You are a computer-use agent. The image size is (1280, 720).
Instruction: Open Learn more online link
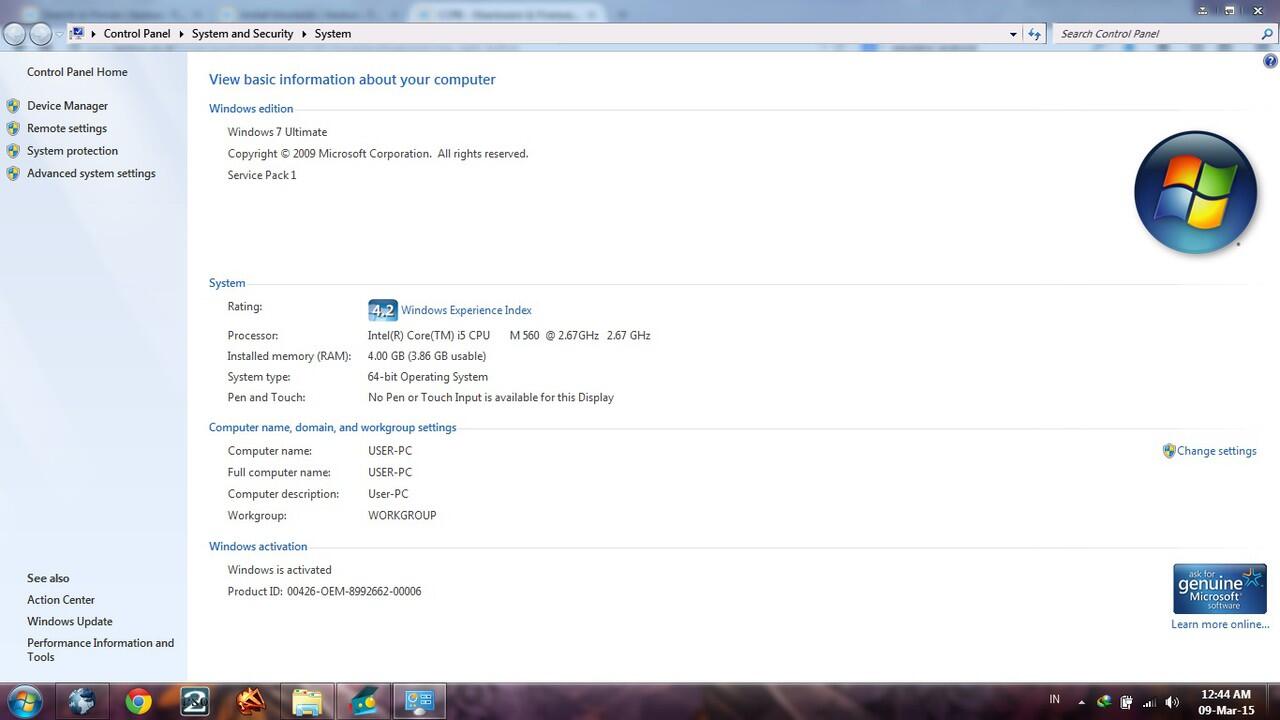click(x=1220, y=624)
